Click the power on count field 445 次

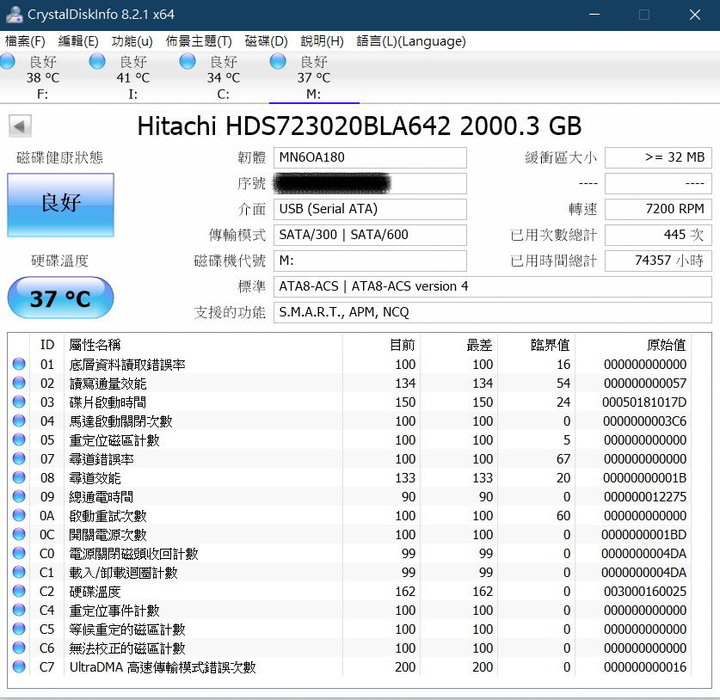658,235
